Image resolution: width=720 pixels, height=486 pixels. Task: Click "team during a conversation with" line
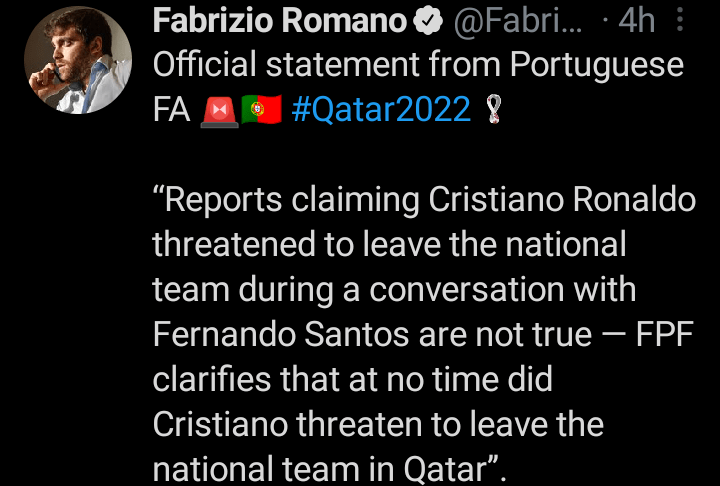click(x=394, y=290)
